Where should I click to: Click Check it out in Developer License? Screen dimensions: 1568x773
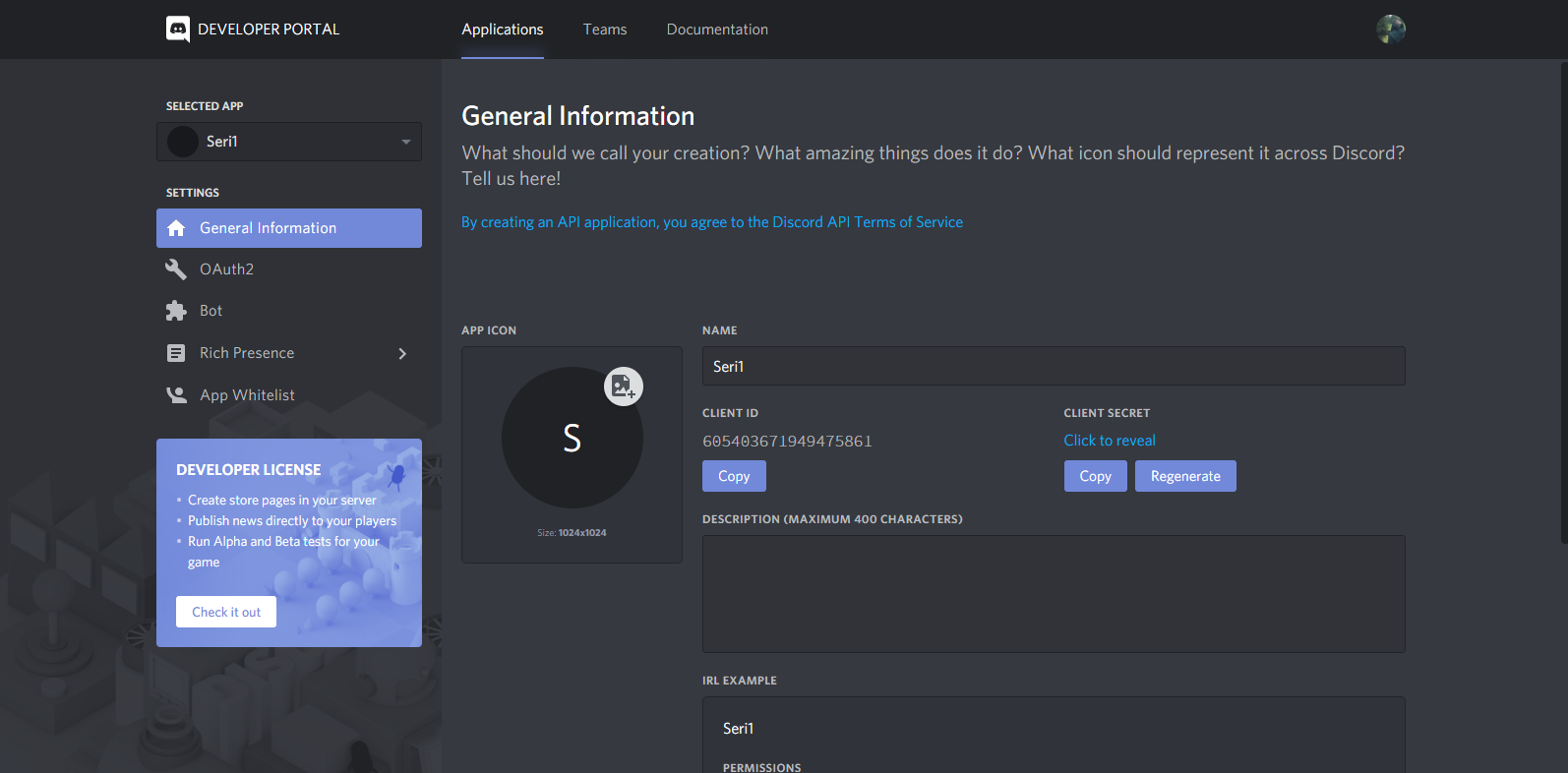click(x=226, y=612)
